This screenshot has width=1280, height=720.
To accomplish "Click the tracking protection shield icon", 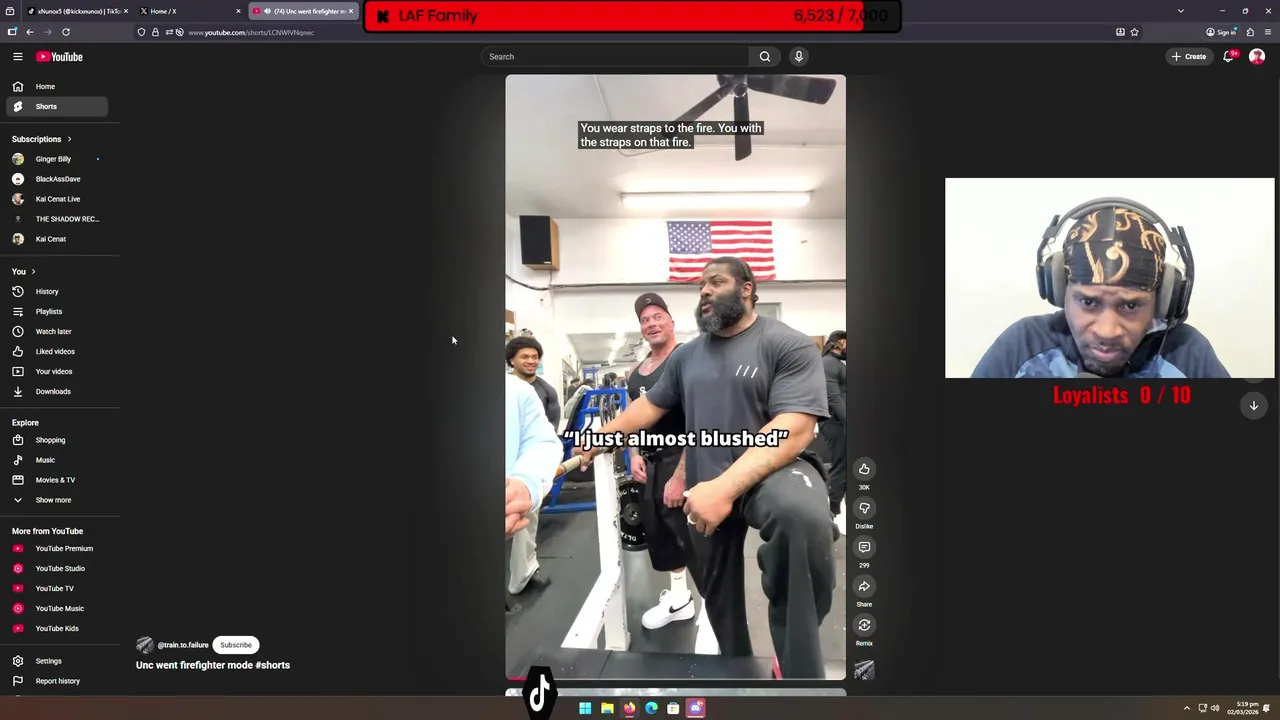I will coord(141,32).
